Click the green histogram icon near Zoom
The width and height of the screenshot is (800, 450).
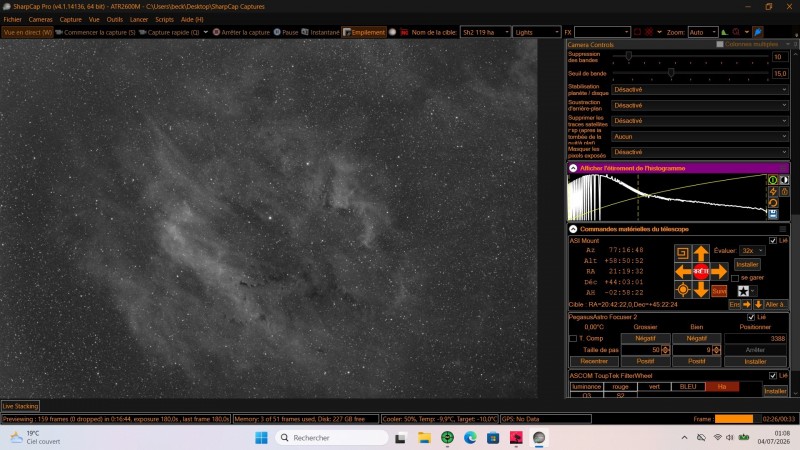coord(724,32)
